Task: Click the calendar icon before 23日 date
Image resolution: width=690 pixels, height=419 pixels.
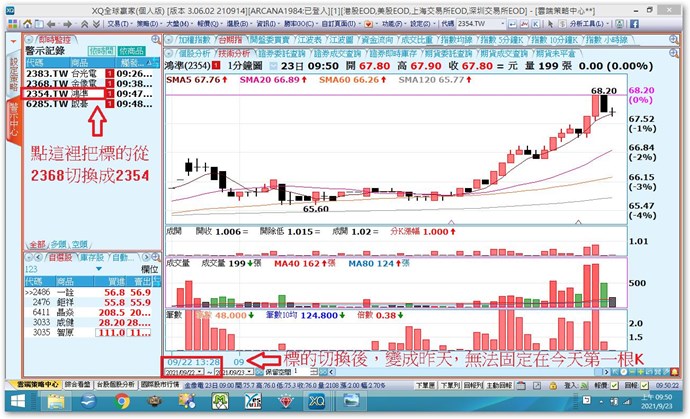Action: coord(274,66)
